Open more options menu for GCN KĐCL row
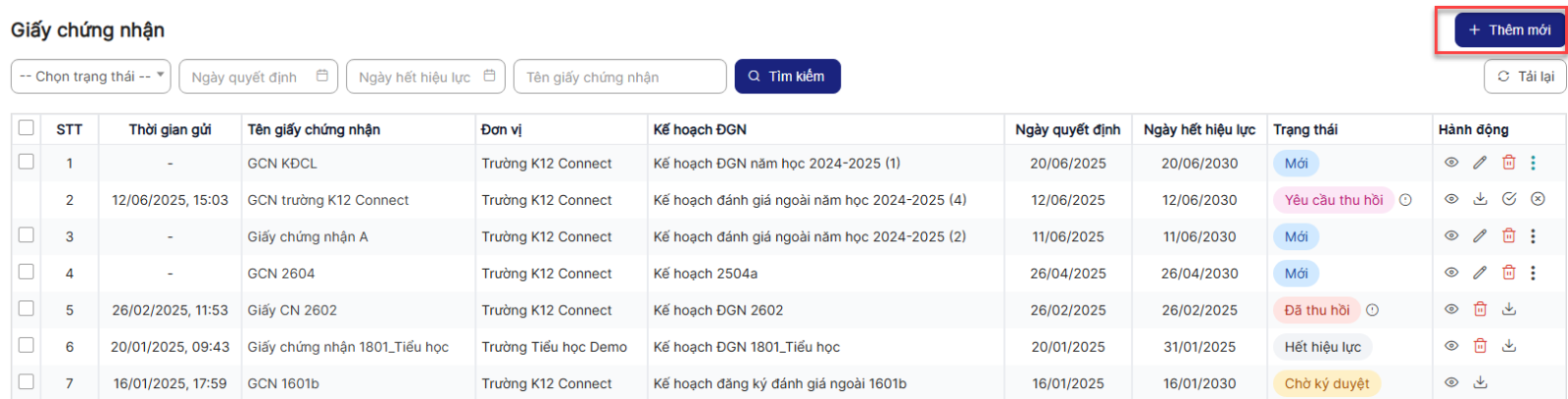The image size is (1568, 399). pyautogui.click(x=1534, y=163)
